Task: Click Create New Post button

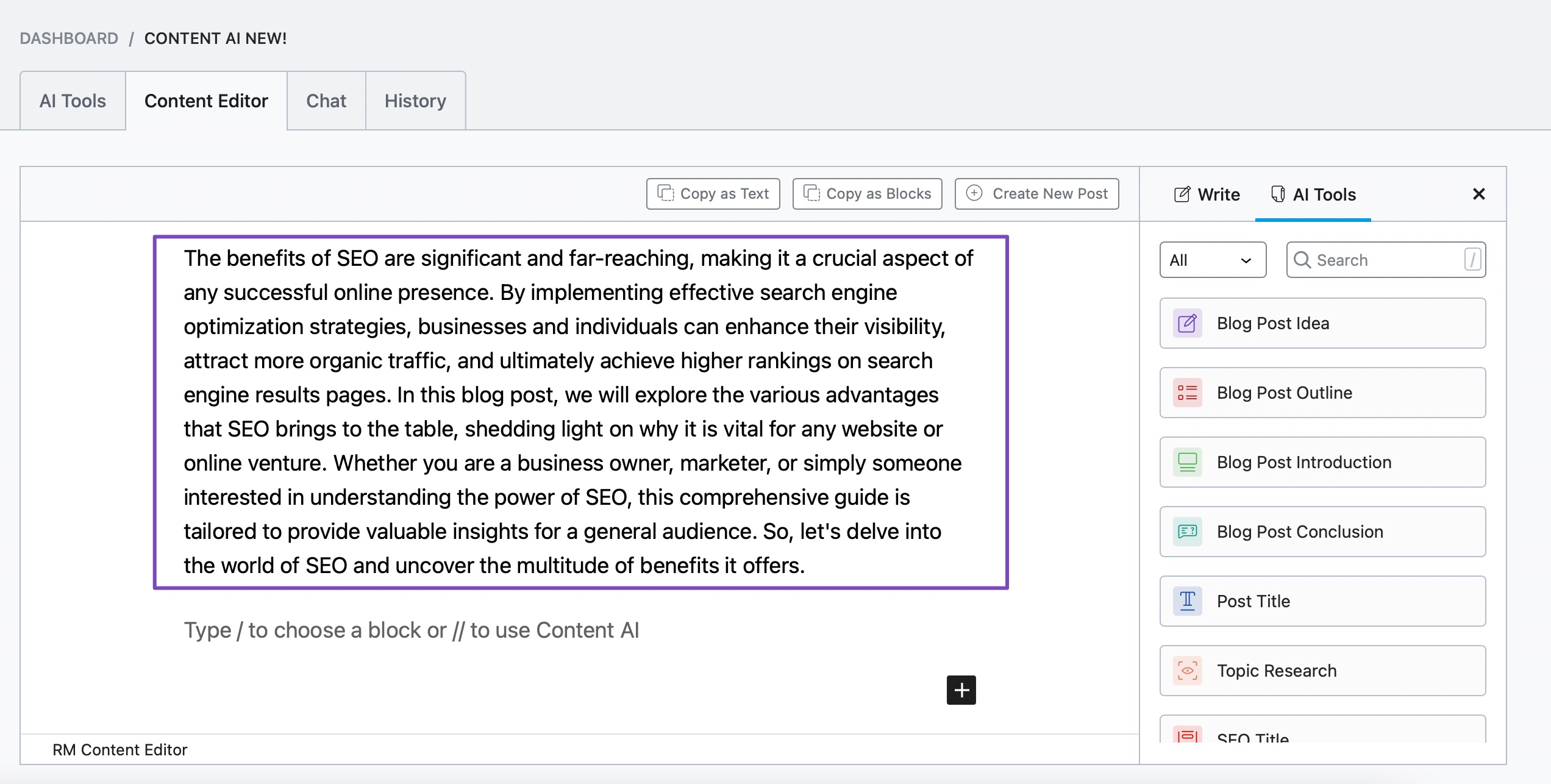Action: [x=1037, y=194]
